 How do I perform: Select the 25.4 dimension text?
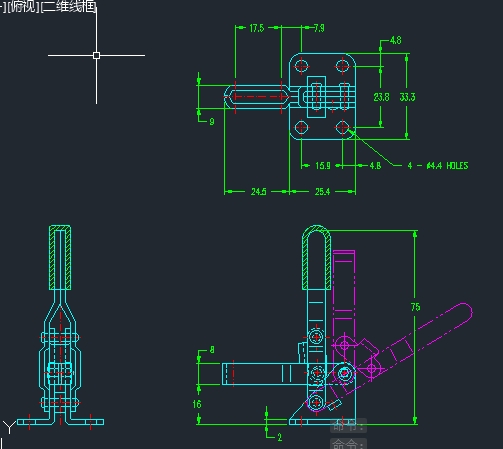pos(322,192)
